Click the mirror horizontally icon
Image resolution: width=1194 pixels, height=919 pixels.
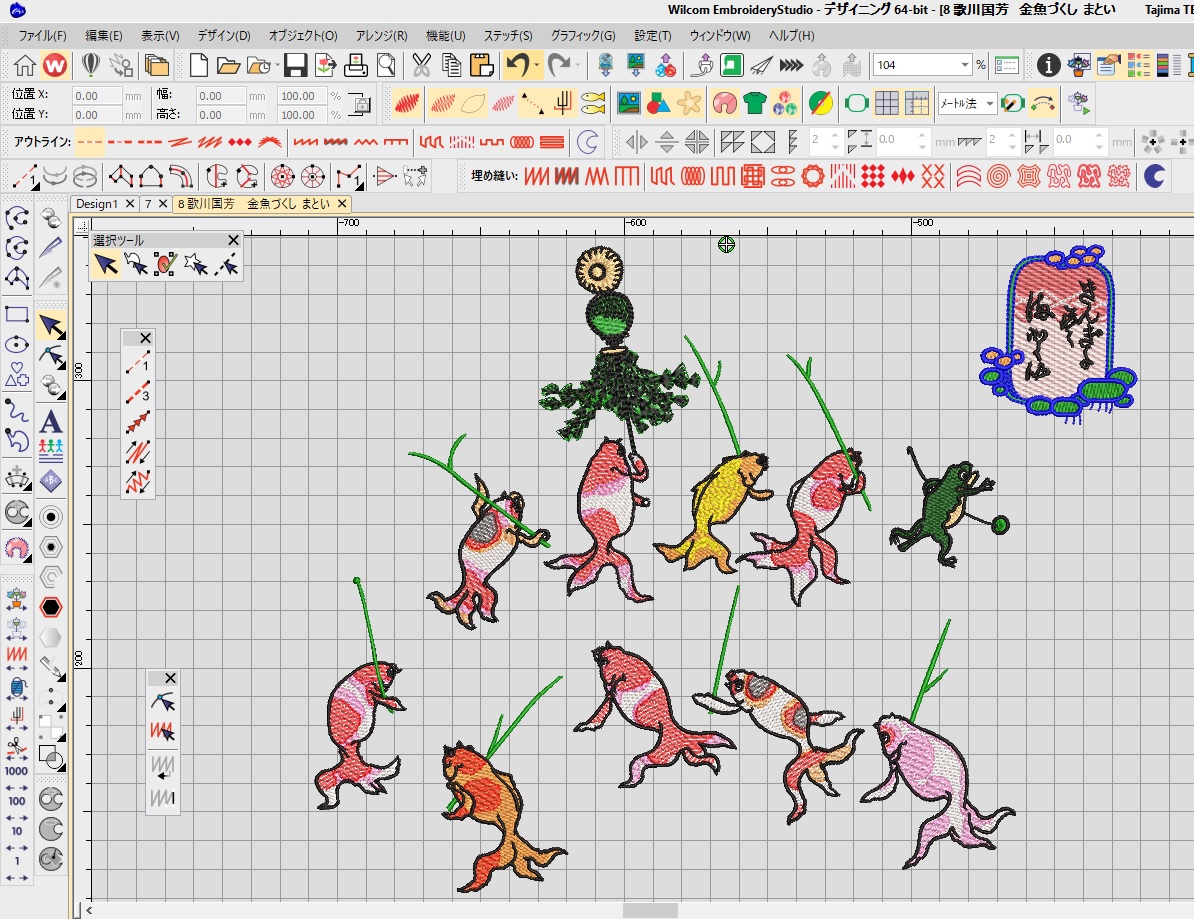click(636, 142)
